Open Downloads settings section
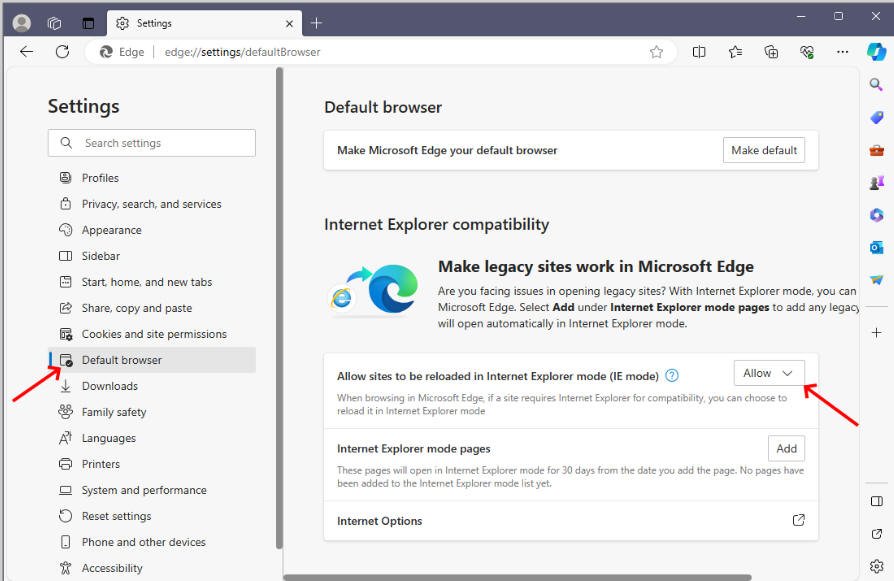 [152, 387]
